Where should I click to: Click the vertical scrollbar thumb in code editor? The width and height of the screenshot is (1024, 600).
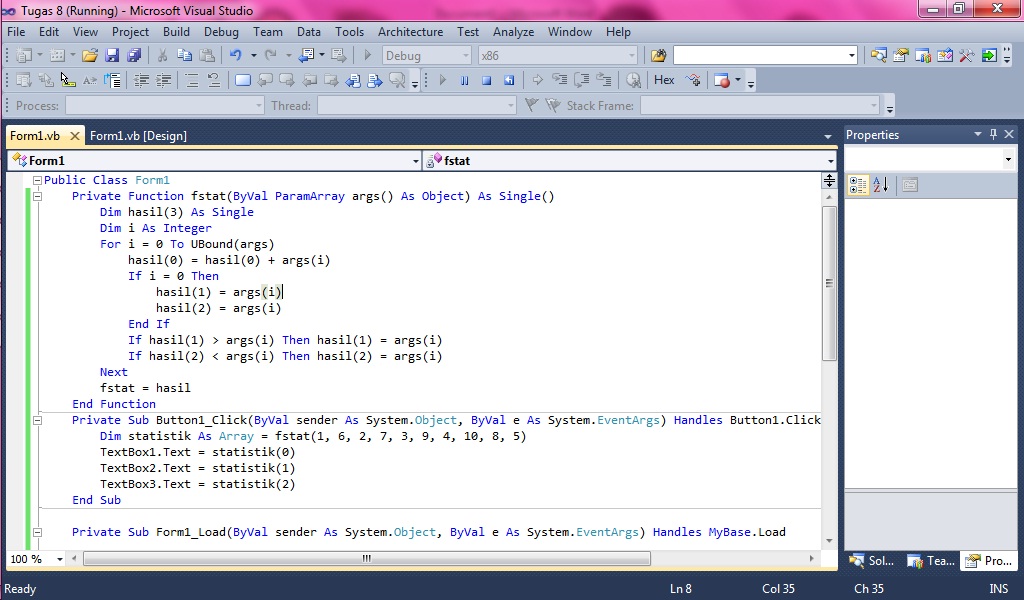coord(829,283)
